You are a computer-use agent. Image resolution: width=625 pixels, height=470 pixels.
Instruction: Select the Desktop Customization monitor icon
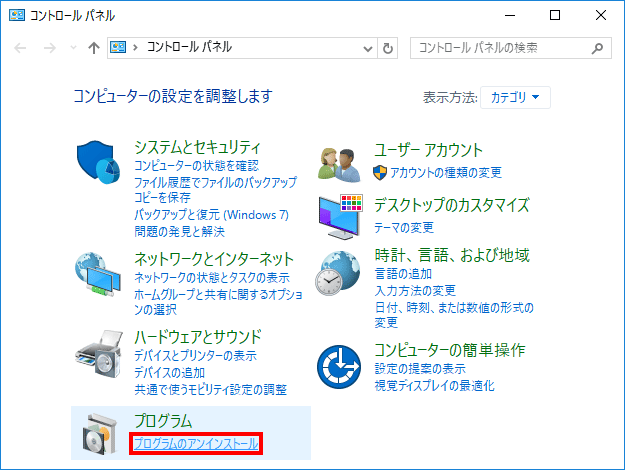(339, 215)
